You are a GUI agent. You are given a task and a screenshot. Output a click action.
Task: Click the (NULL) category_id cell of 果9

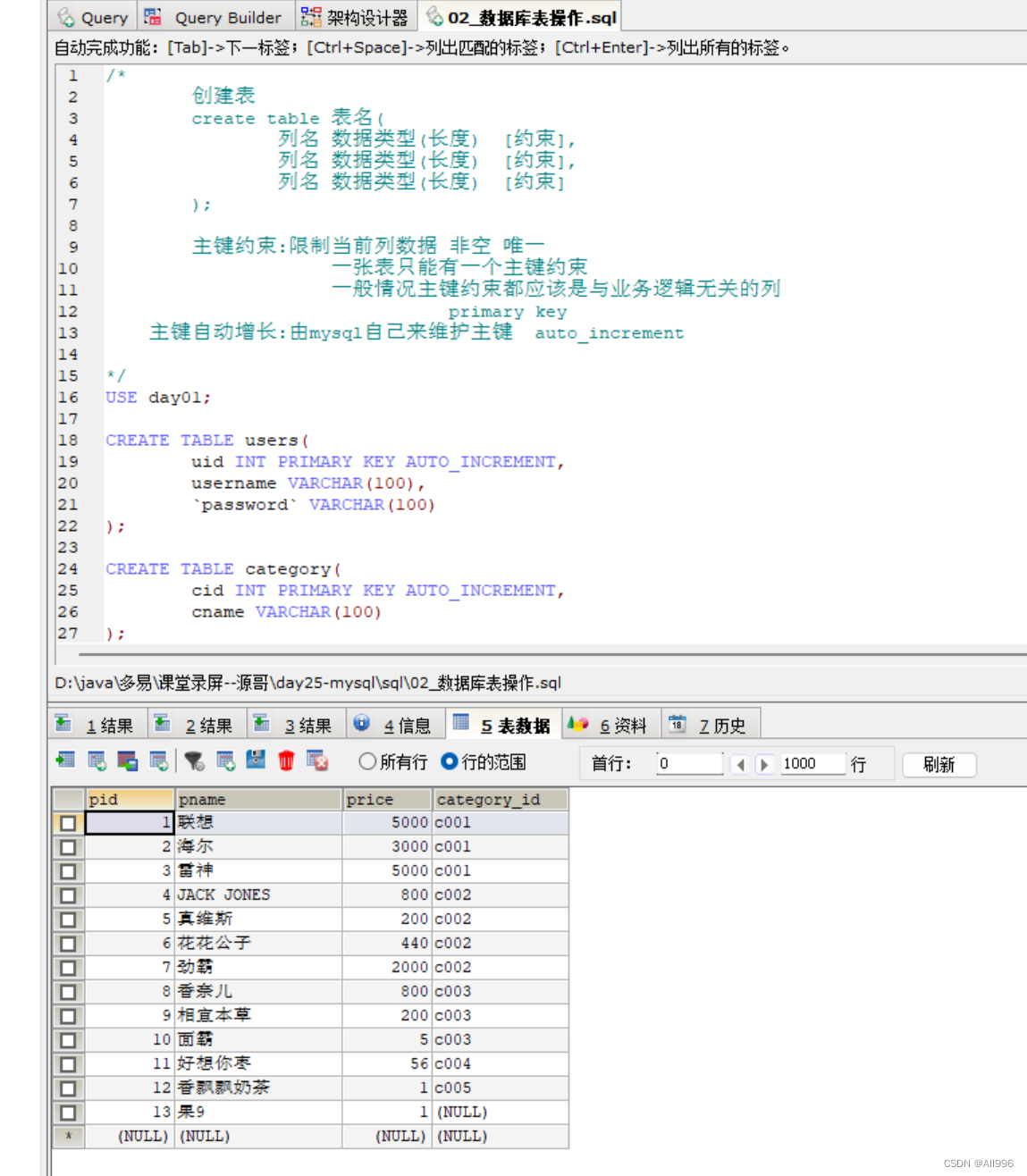(501, 1113)
